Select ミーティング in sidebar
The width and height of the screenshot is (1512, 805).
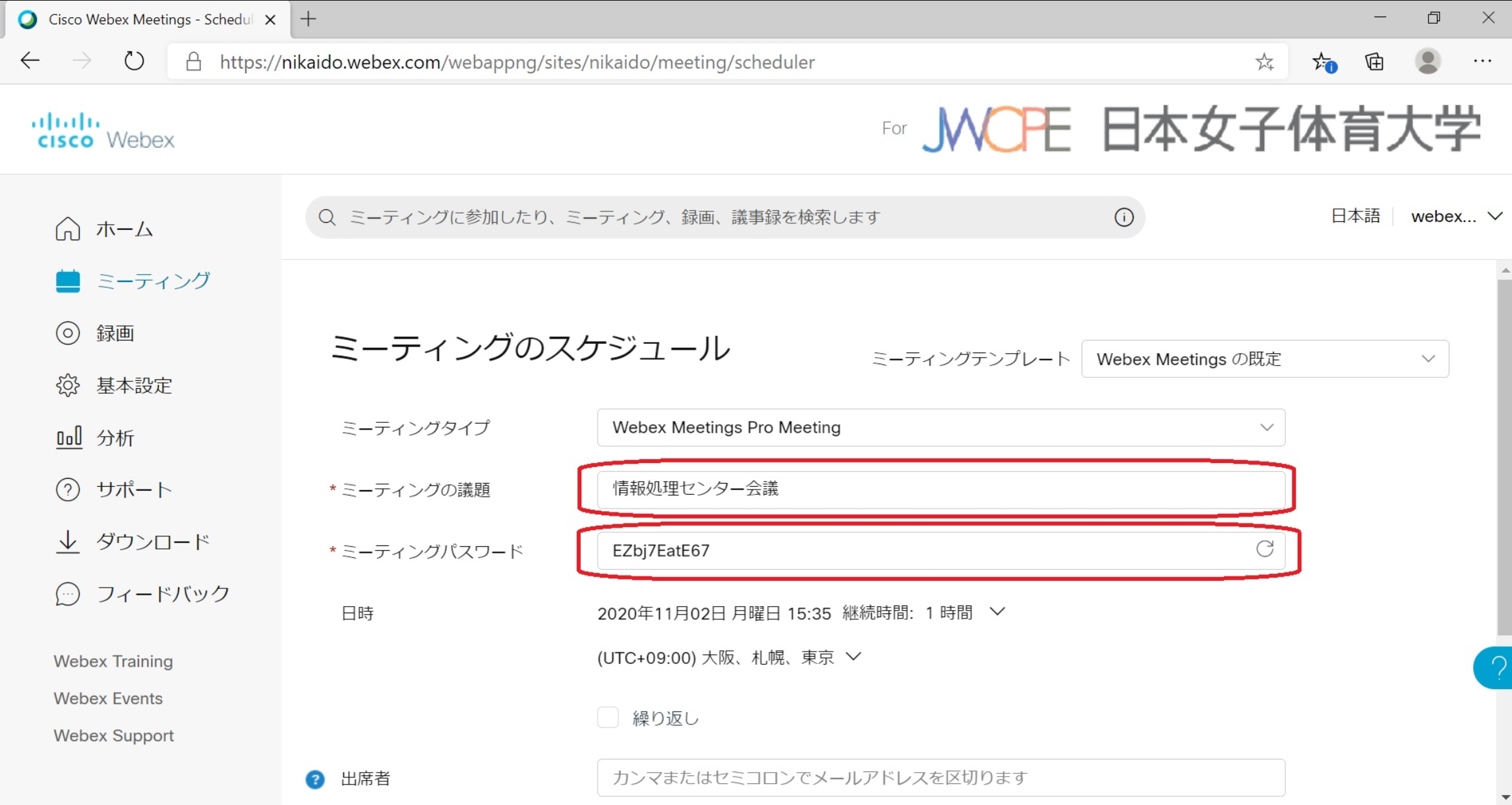(132, 281)
